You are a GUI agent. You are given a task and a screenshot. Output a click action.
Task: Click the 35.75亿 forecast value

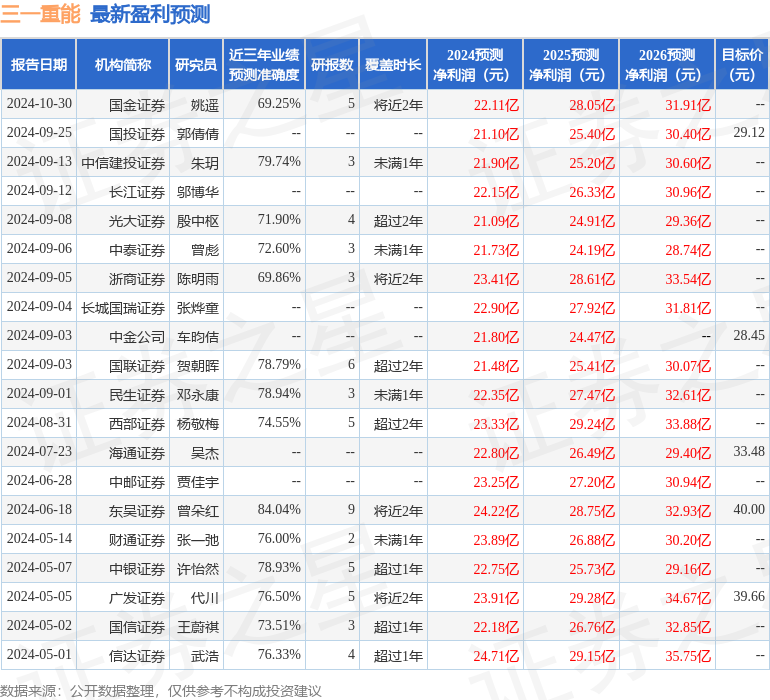click(x=688, y=656)
